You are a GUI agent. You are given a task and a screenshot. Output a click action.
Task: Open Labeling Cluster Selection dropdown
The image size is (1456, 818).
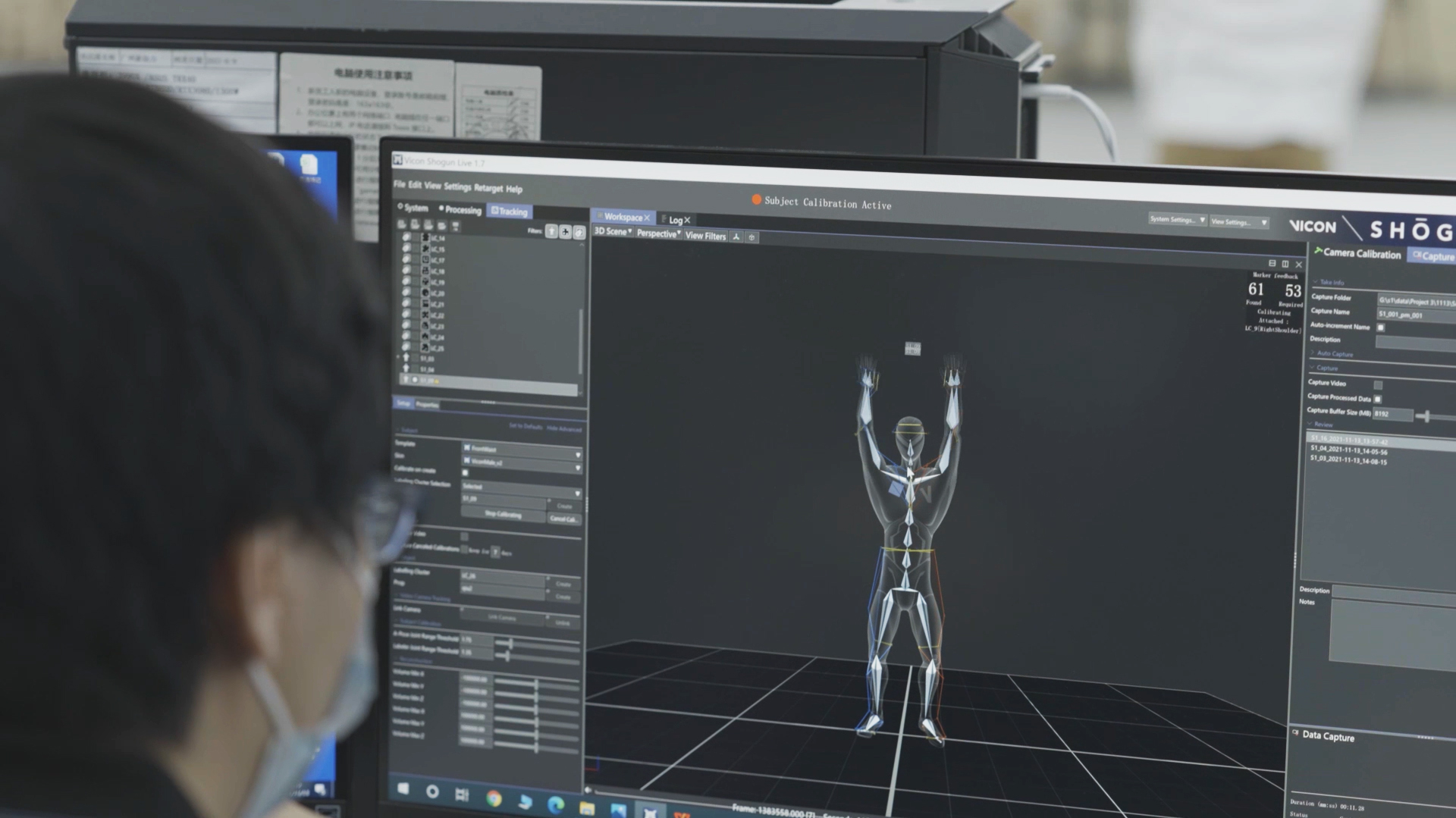pos(522,490)
